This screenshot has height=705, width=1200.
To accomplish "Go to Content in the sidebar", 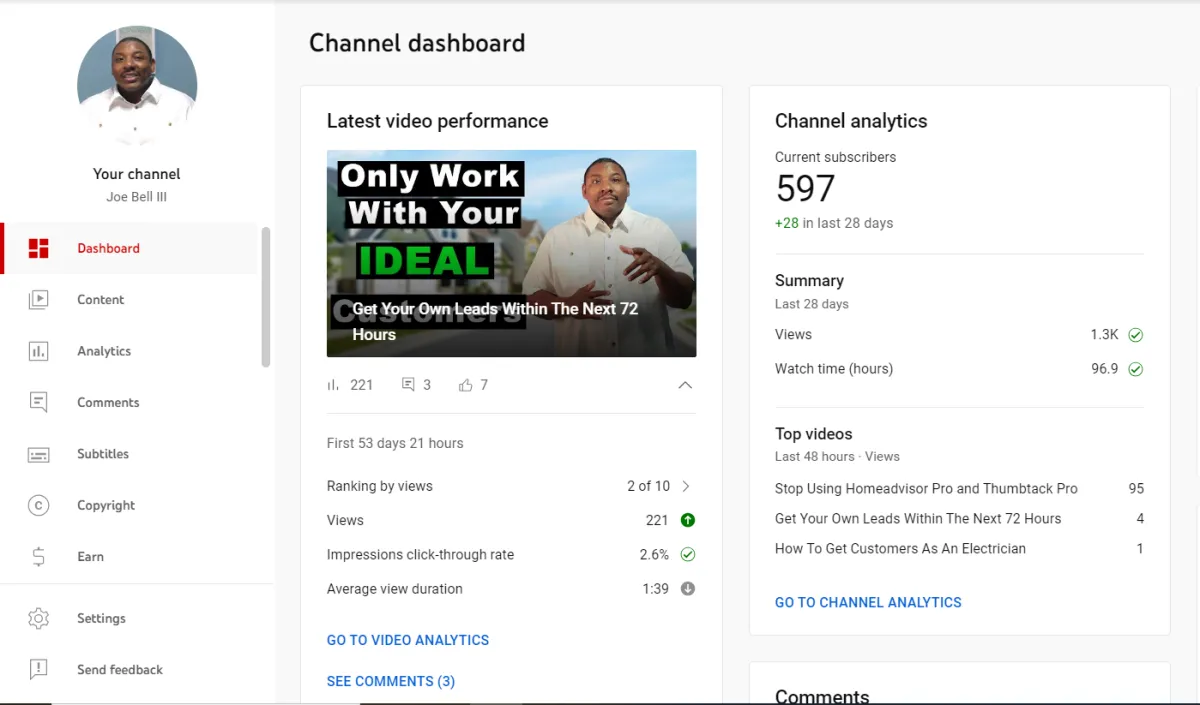I will [x=130, y=299].
